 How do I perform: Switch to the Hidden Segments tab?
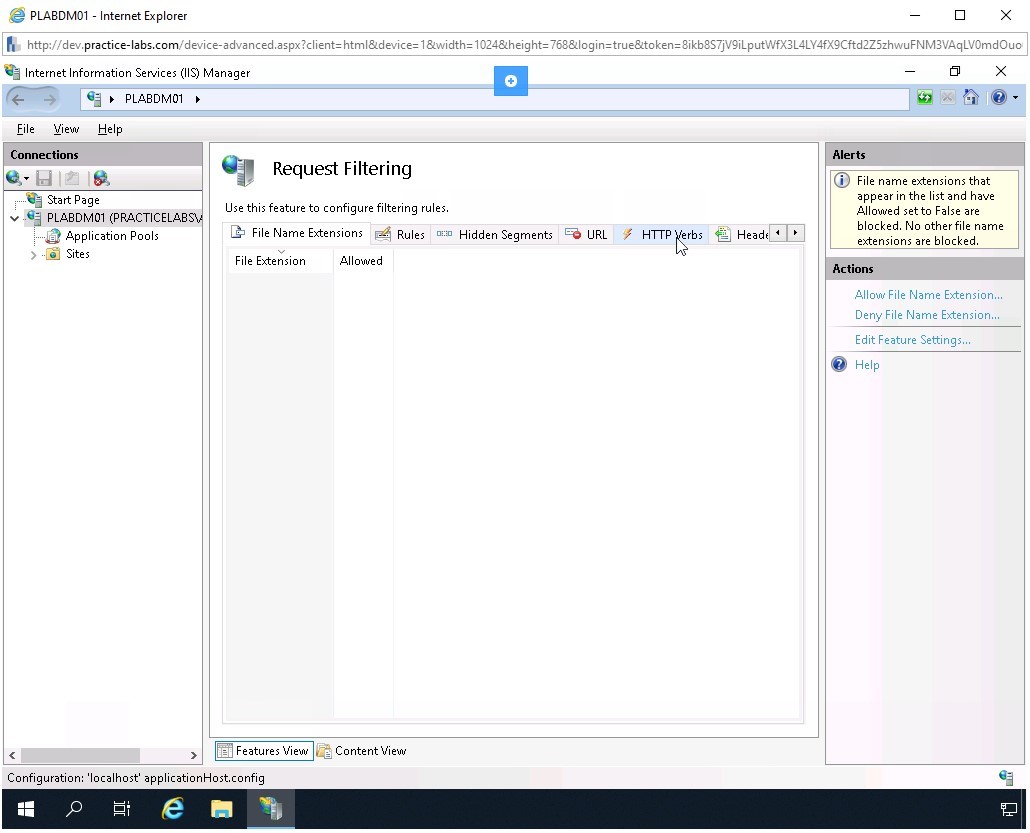click(505, 233)
